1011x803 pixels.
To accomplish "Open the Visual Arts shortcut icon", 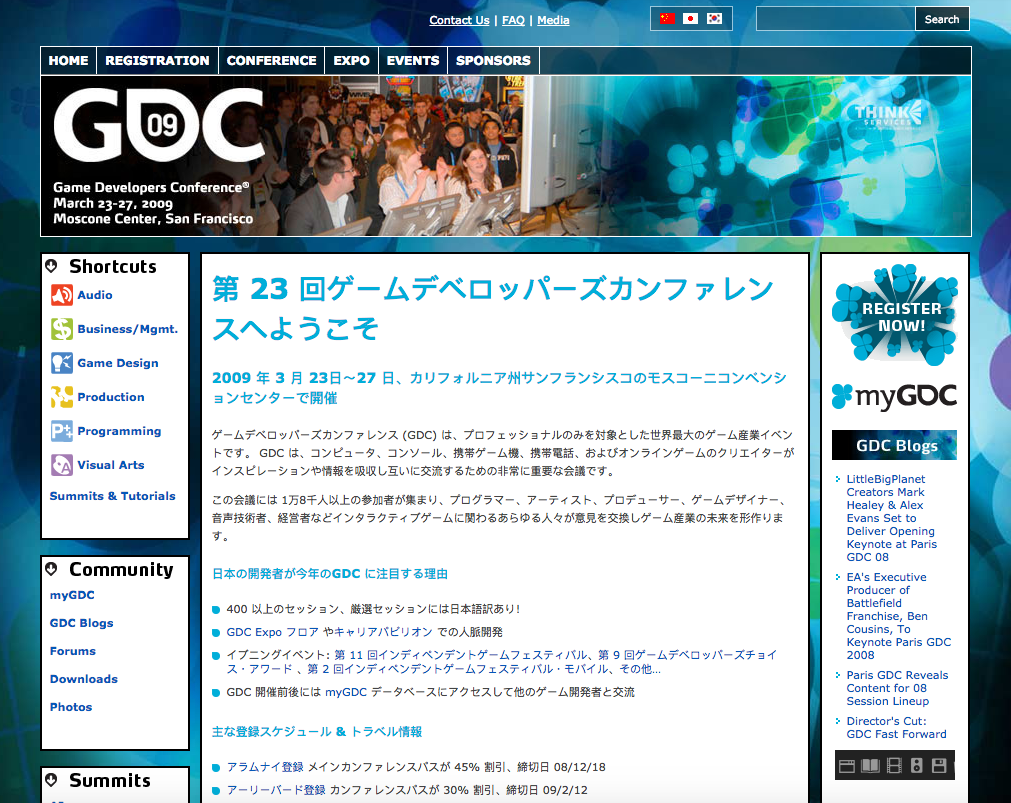I will [62, 465].
